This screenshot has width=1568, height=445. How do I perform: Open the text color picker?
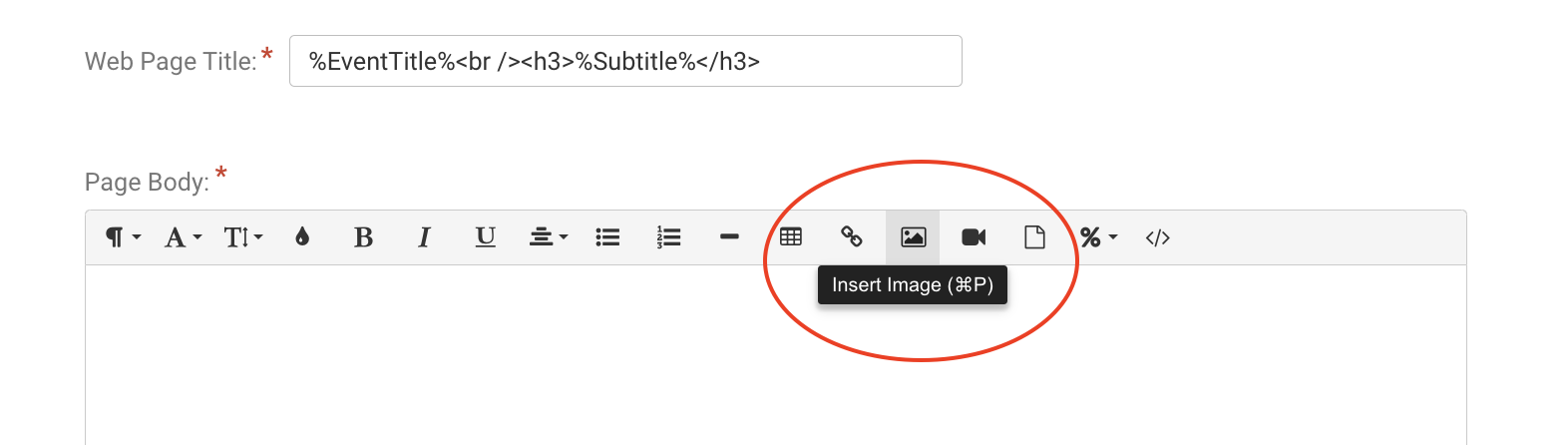[302, 237]
